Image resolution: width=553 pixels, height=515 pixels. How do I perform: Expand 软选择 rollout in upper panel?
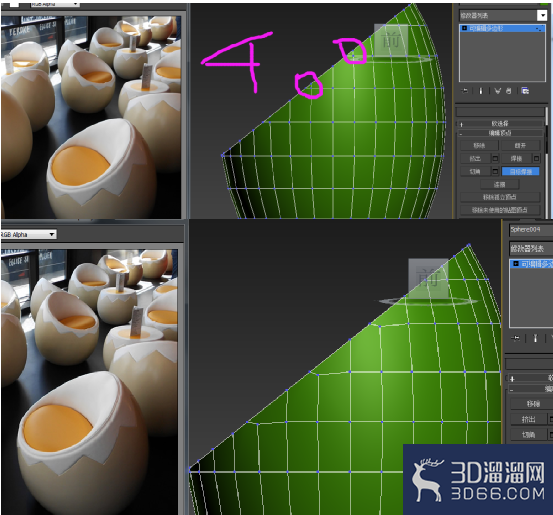click(x=500, y=123)
